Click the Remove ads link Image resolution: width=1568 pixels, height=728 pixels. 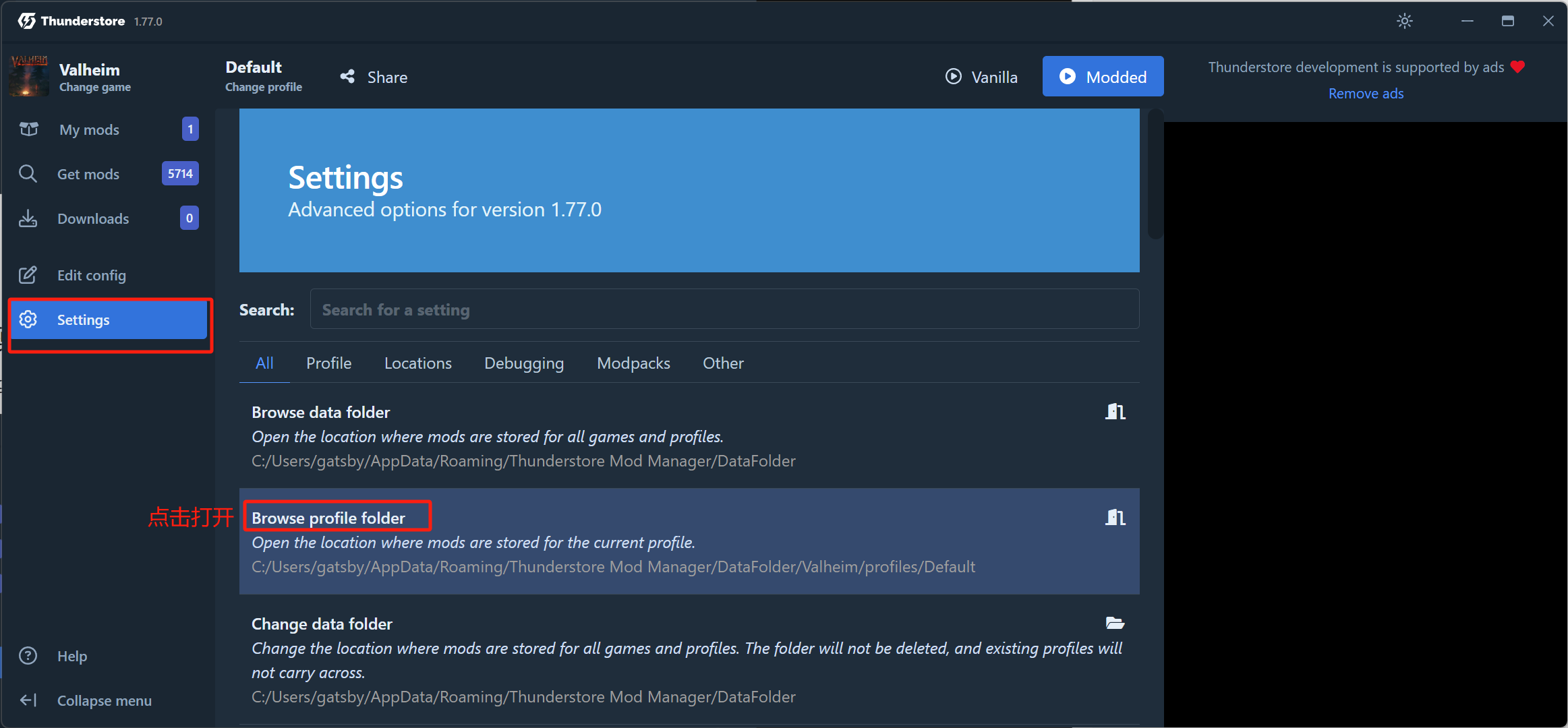[1366, 94]
